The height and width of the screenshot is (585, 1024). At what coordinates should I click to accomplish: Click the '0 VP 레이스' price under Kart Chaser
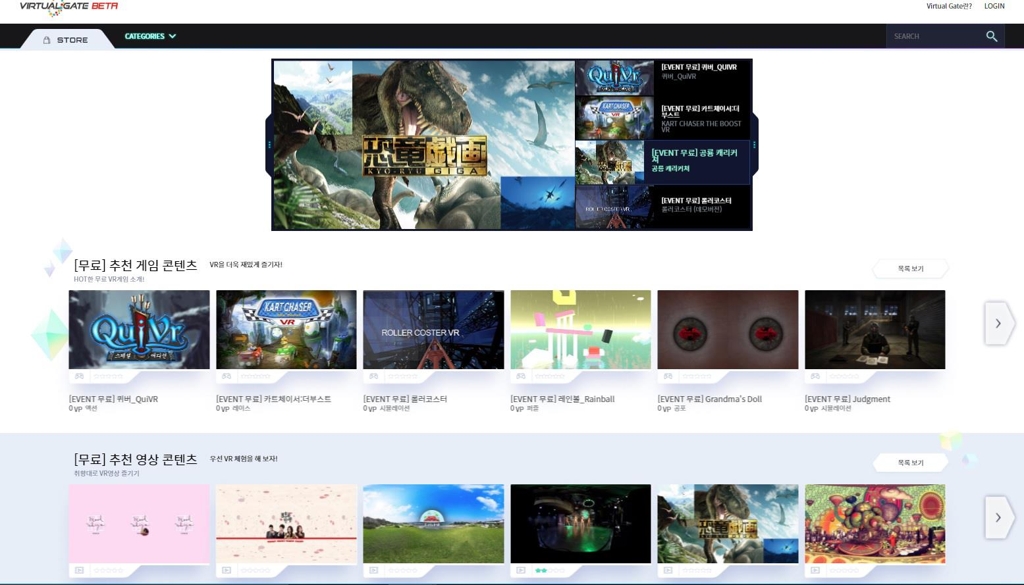pos(233,409)
